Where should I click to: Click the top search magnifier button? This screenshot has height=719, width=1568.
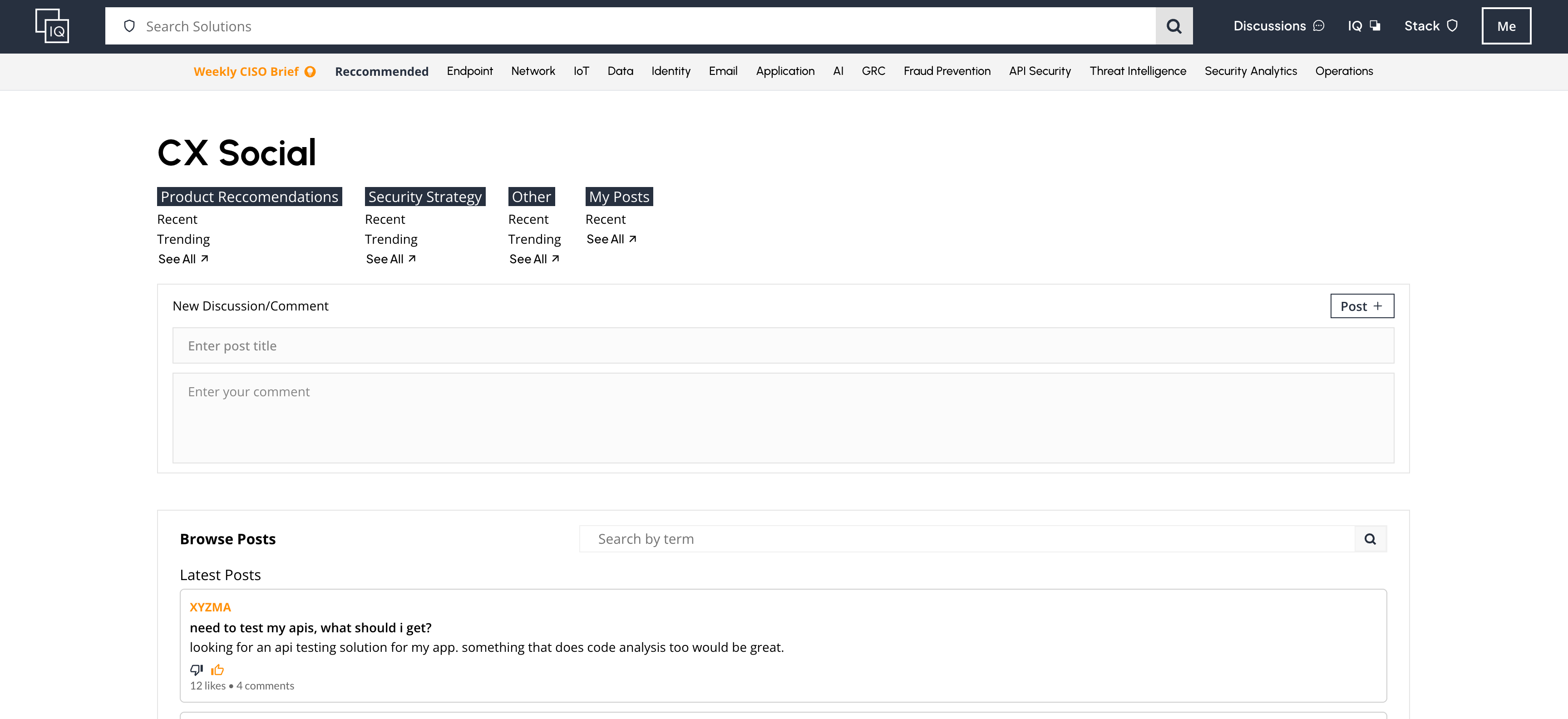pos(1174,26)
